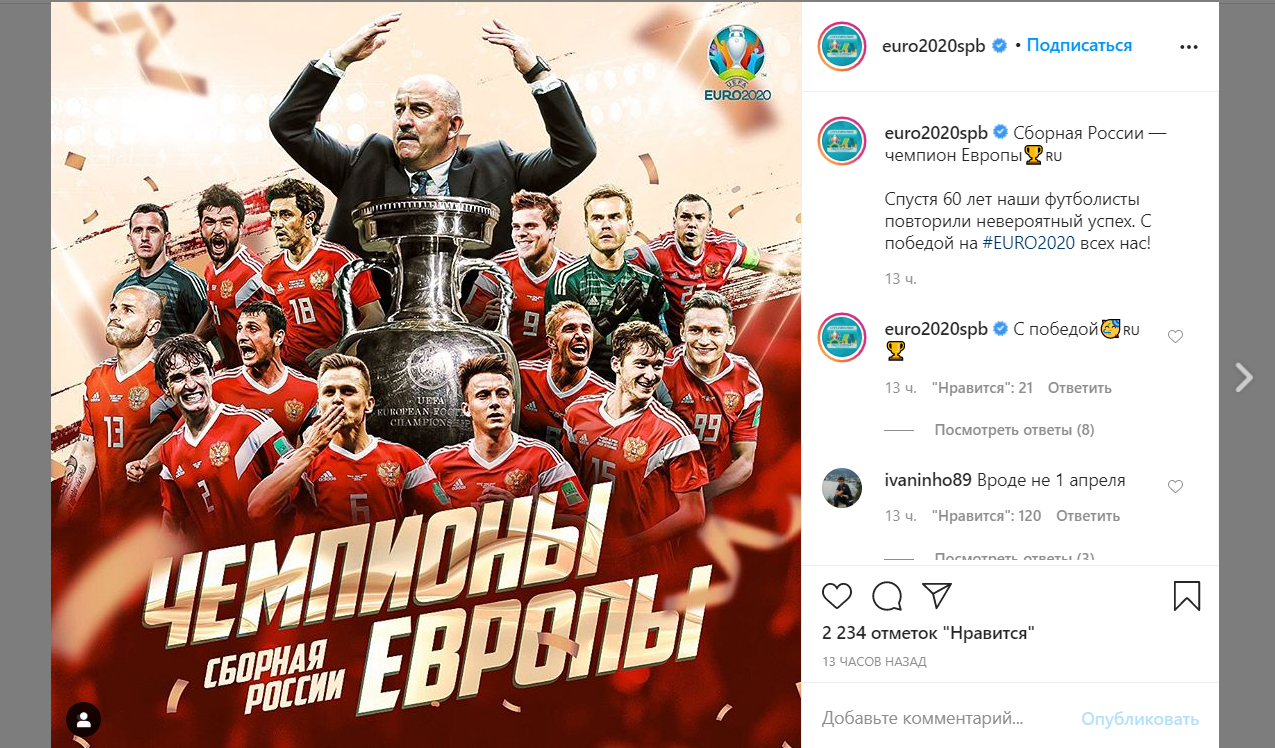Show tagged people icon on the photo
The width and height of the screenshot is (1275, 748).
(84, 718)
